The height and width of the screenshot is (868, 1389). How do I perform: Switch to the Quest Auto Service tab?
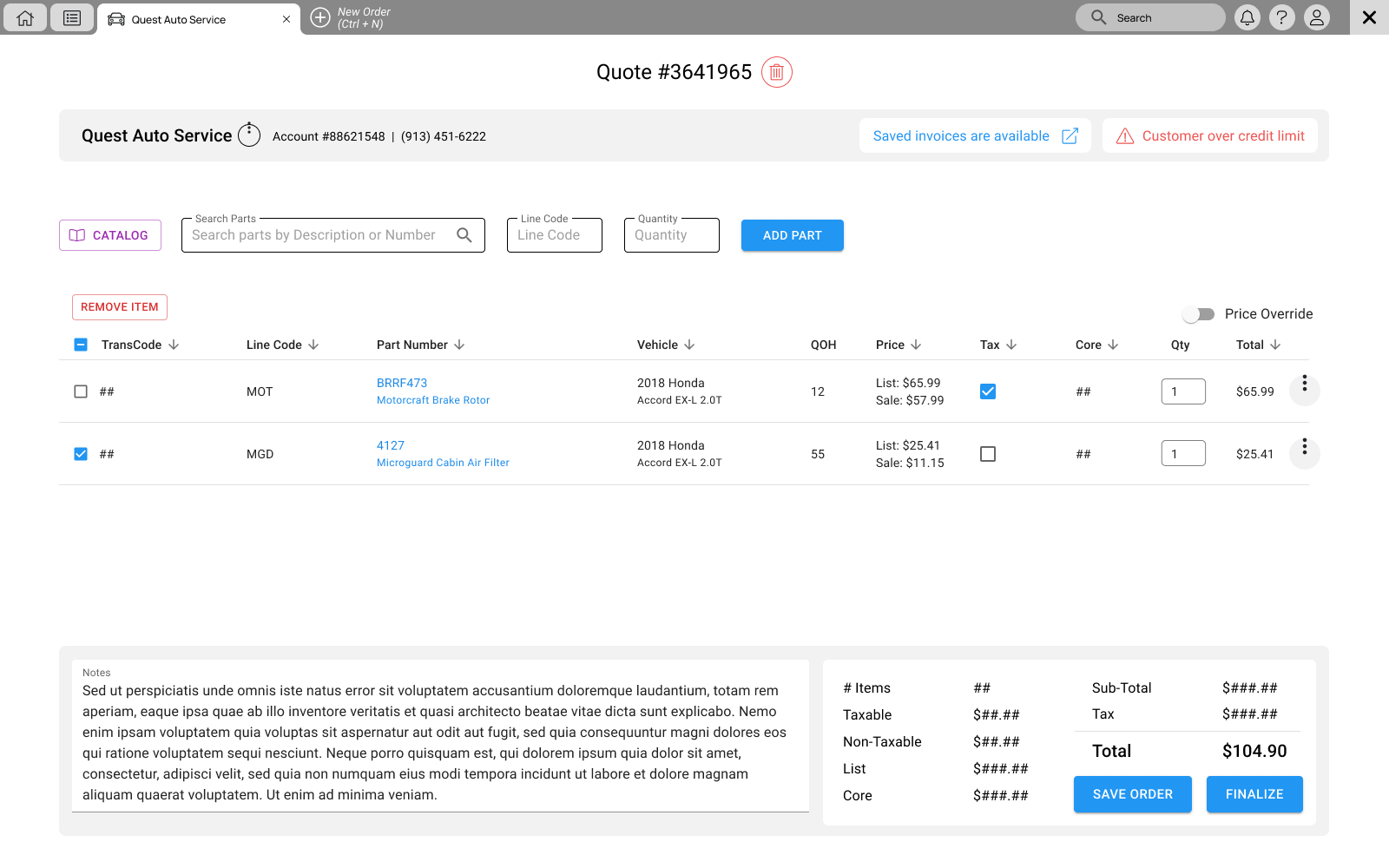[x=178, y=19]
